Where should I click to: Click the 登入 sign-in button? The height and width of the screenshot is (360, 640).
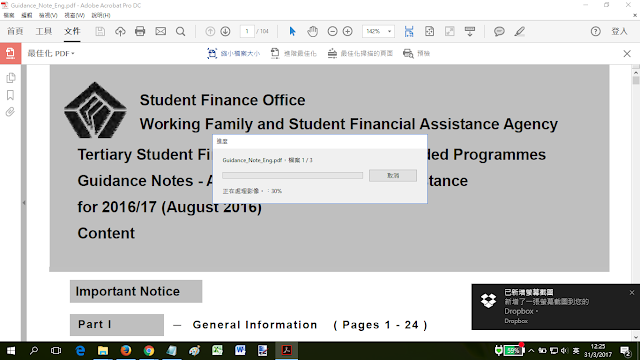point(619,31)
